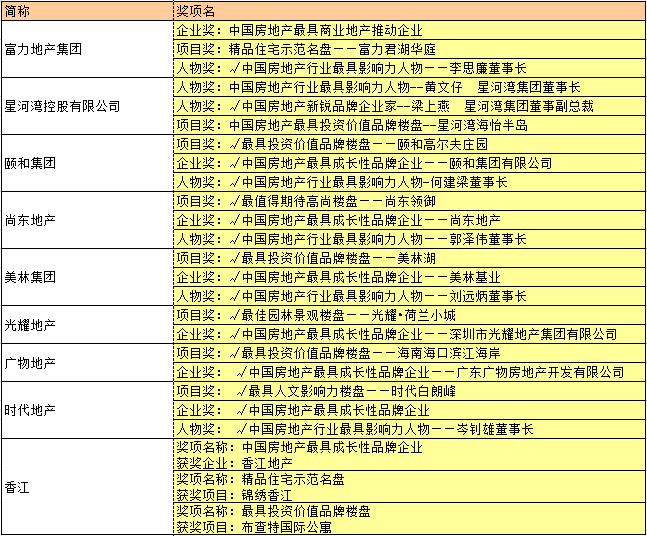Click the line 获奖项目:布查特国际公寓
Screen dimensions: 647x536
(x=254, y=527)
